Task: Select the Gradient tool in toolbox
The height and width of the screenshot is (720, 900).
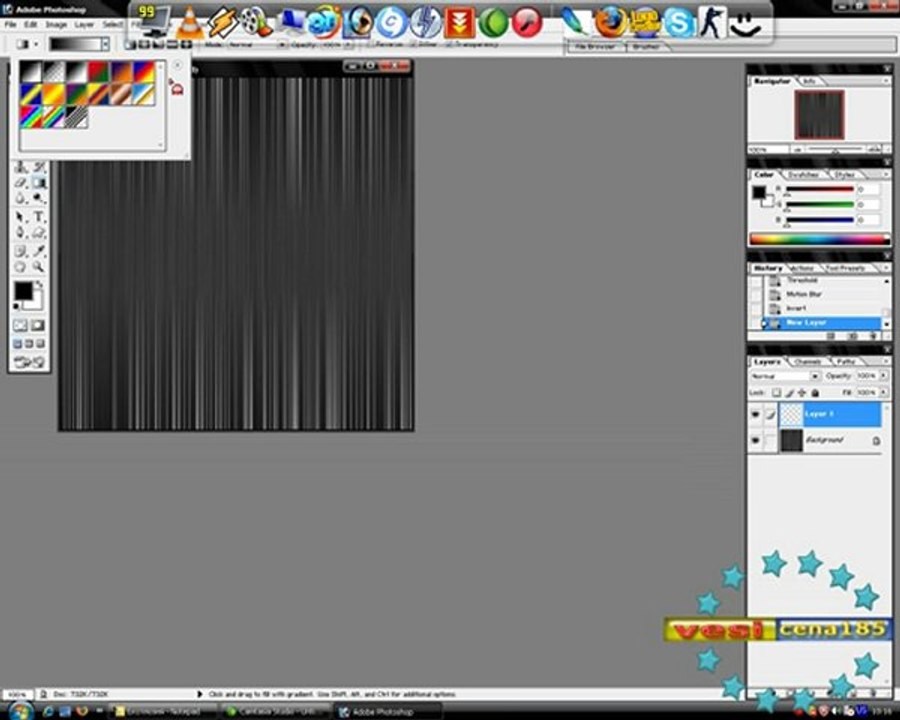Action: 38,183
